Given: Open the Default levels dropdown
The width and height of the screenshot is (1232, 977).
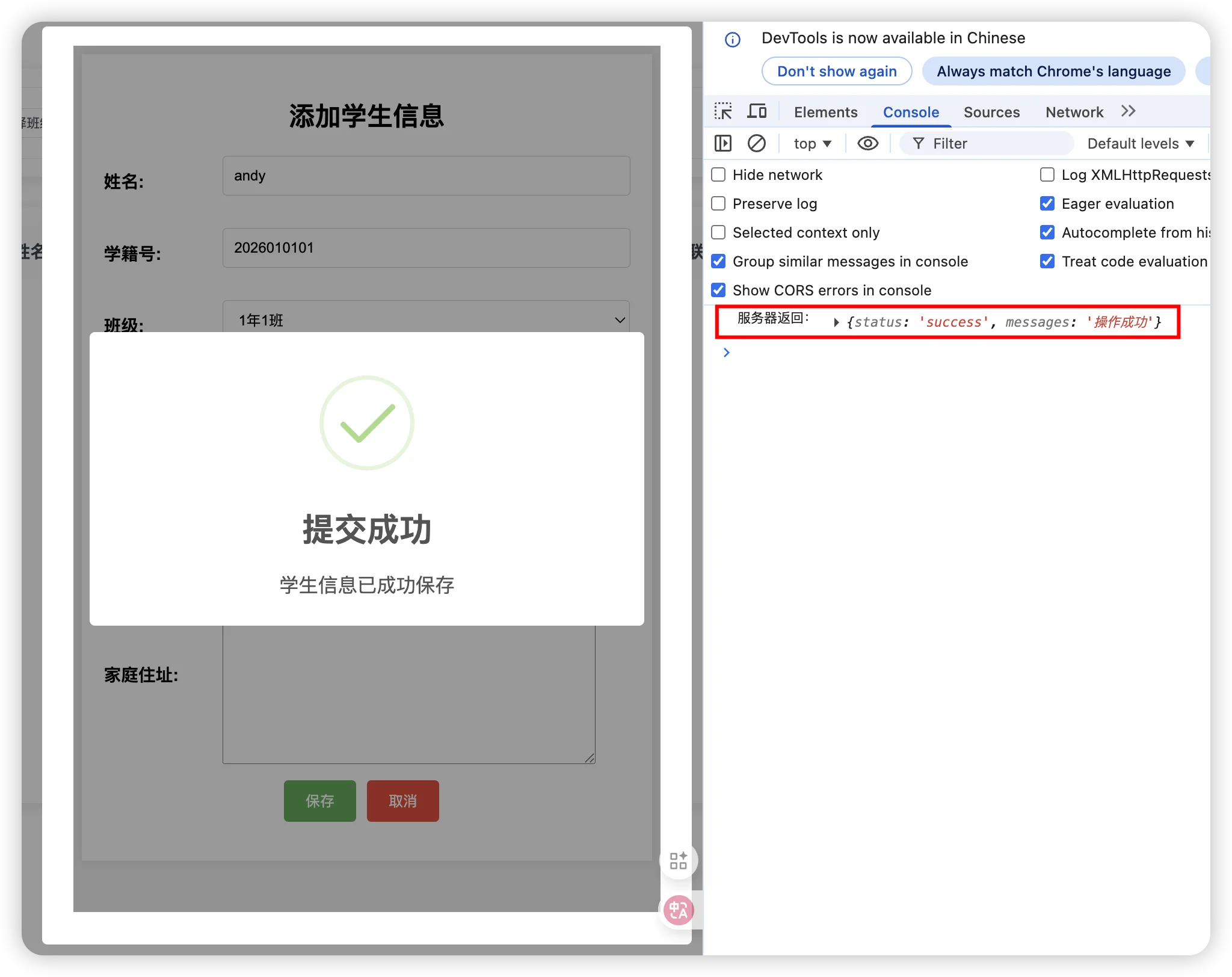Looking at the screenshot, I should point(1141,143).
